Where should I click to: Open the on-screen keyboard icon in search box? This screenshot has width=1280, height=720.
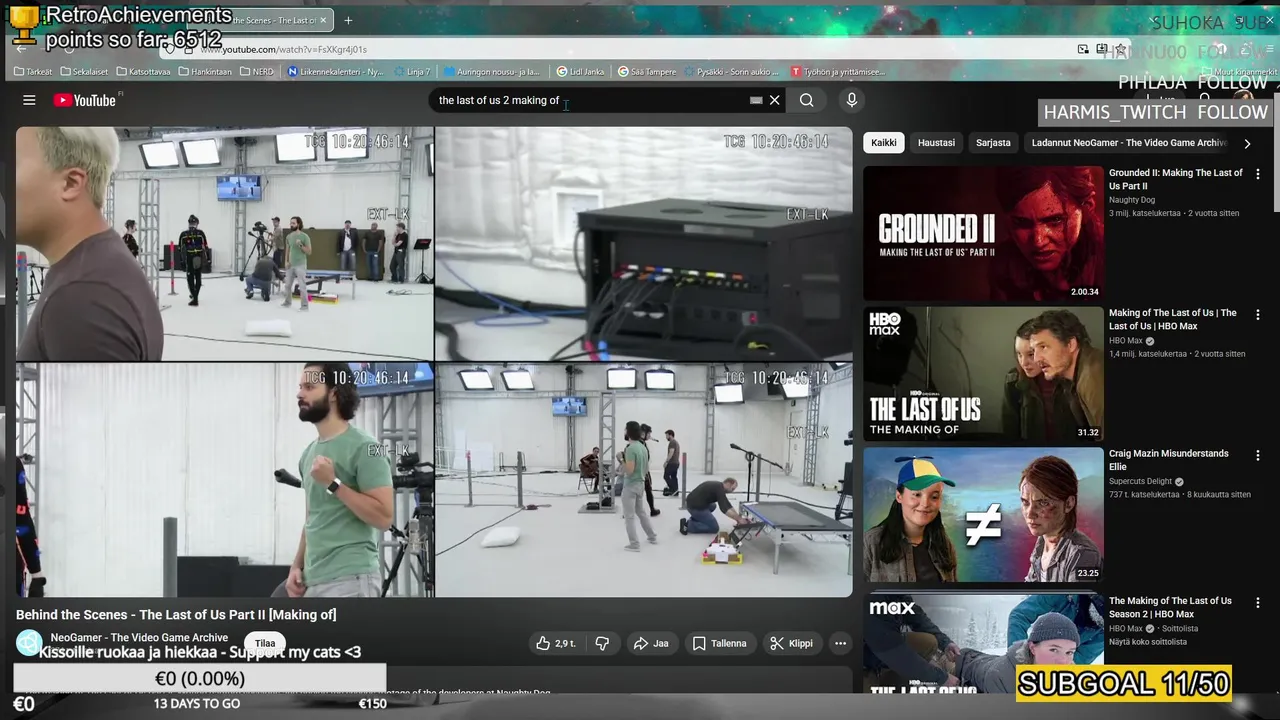[x=756, y=100]
